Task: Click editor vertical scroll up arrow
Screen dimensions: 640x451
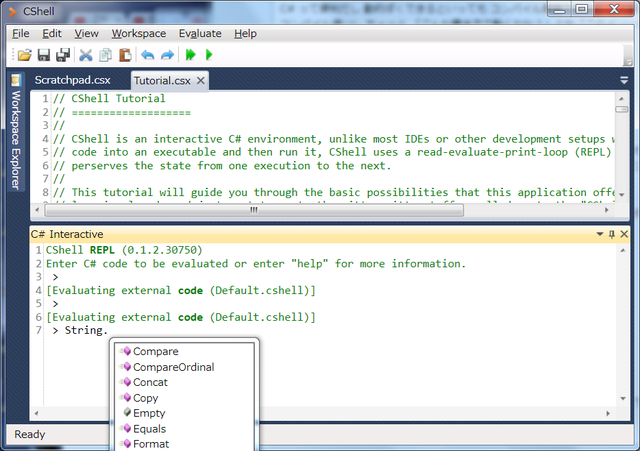Action: point(621,98)
